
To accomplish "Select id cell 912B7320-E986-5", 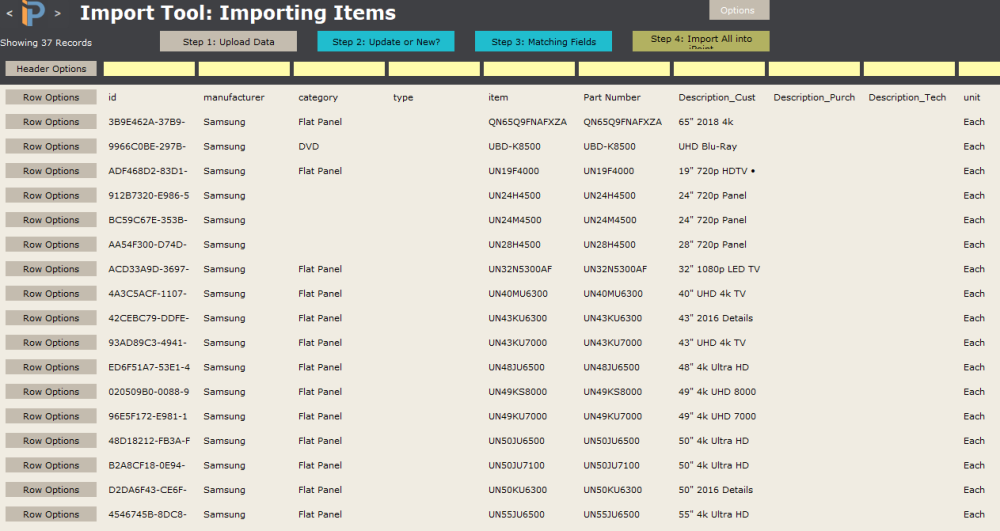I will click(x=149, y=195).
